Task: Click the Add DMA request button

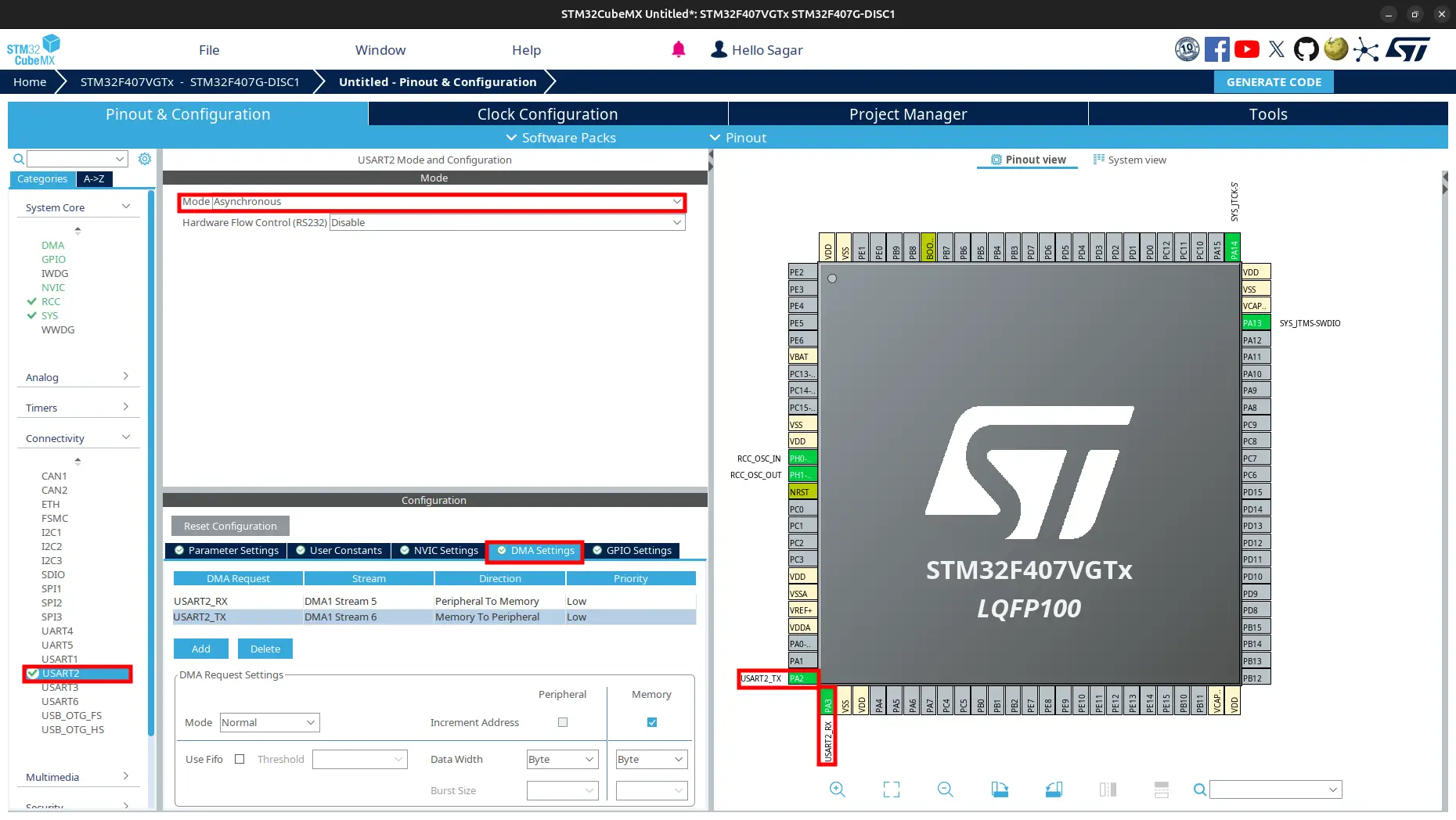Action: [x=200, y=649]
